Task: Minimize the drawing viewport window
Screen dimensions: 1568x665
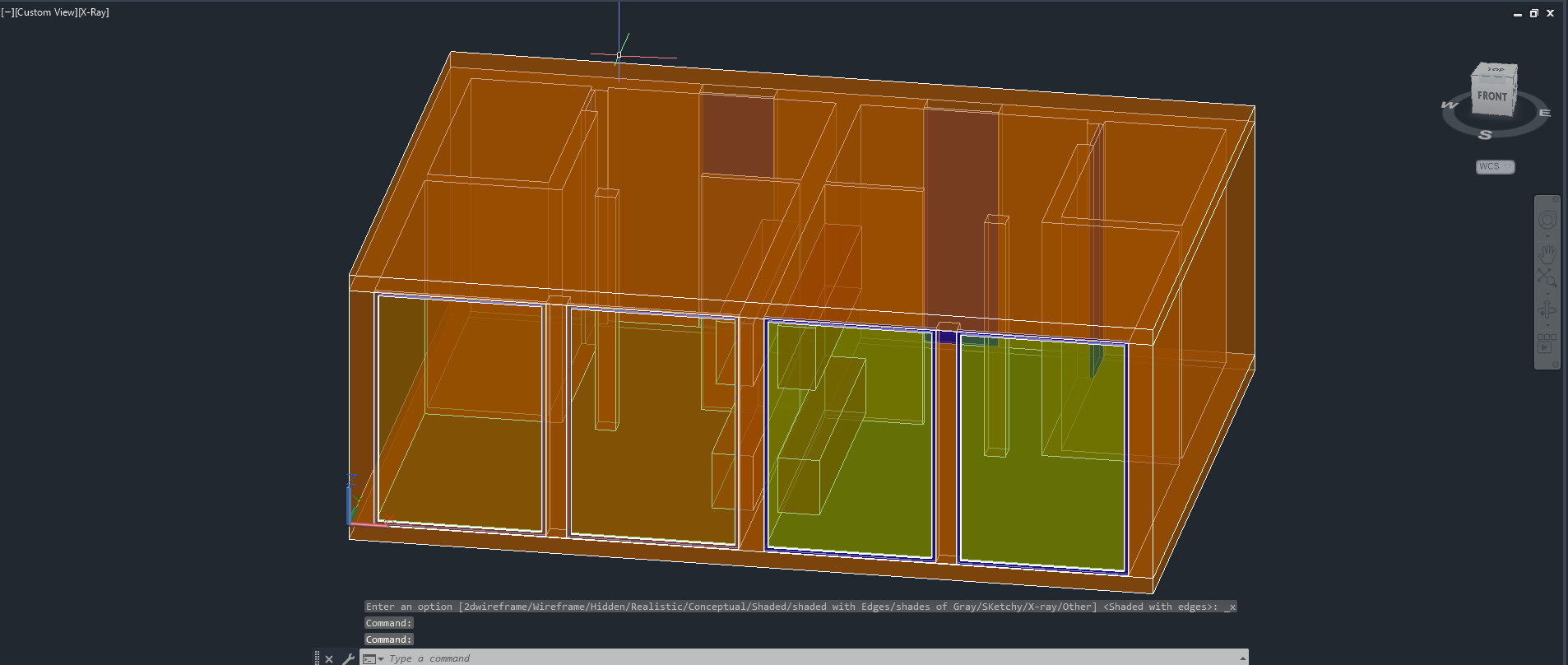Action: tap(1518, 13)
